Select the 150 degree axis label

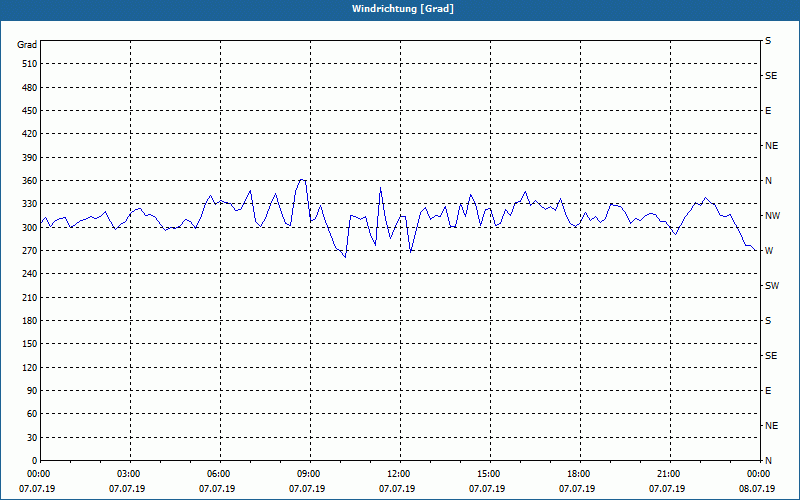click(x=30, y=344)
